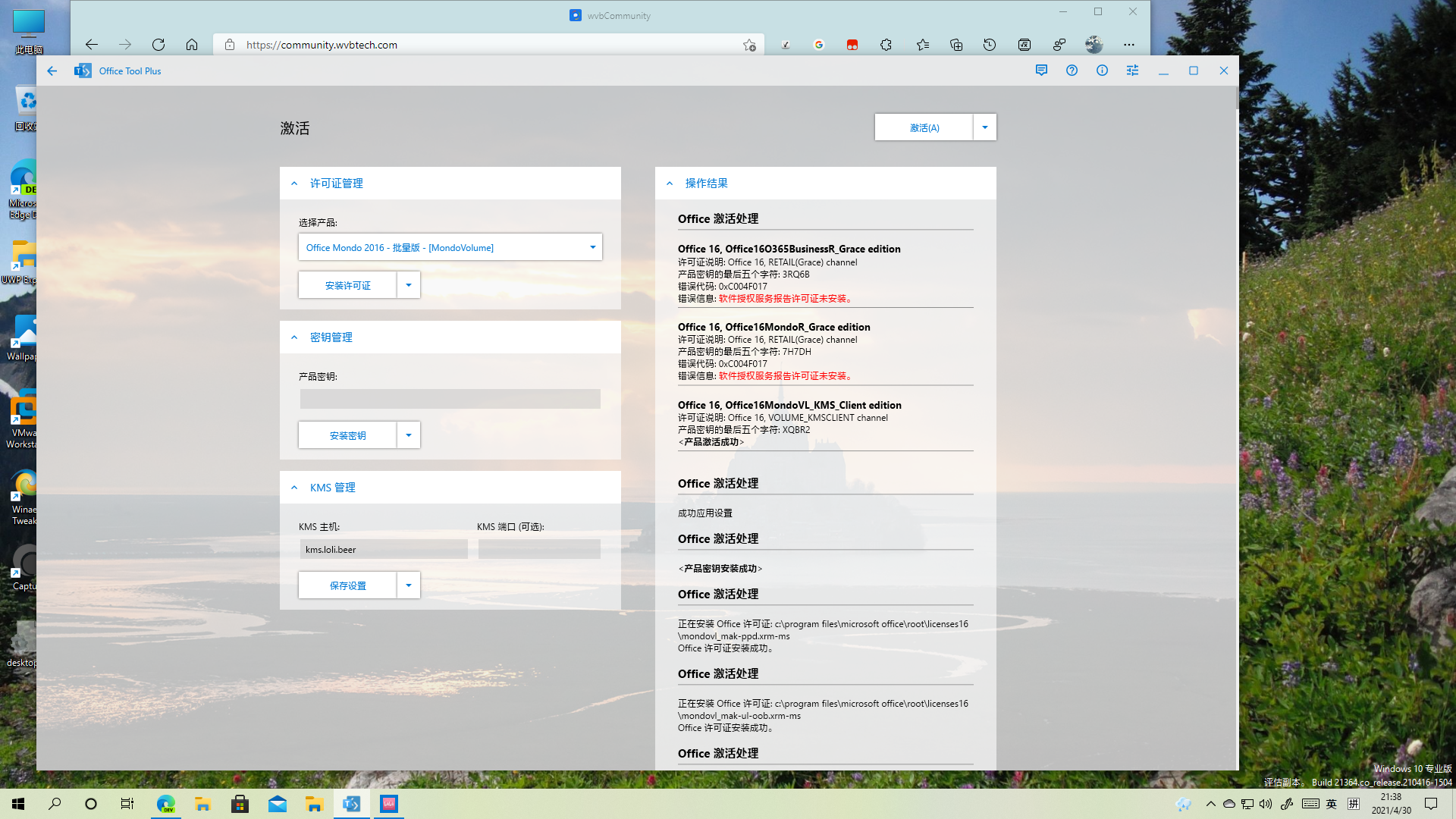Screen dimensions: 1456x819
Task: Open taskbar search magnifier
Action: (x=55, y=804)
